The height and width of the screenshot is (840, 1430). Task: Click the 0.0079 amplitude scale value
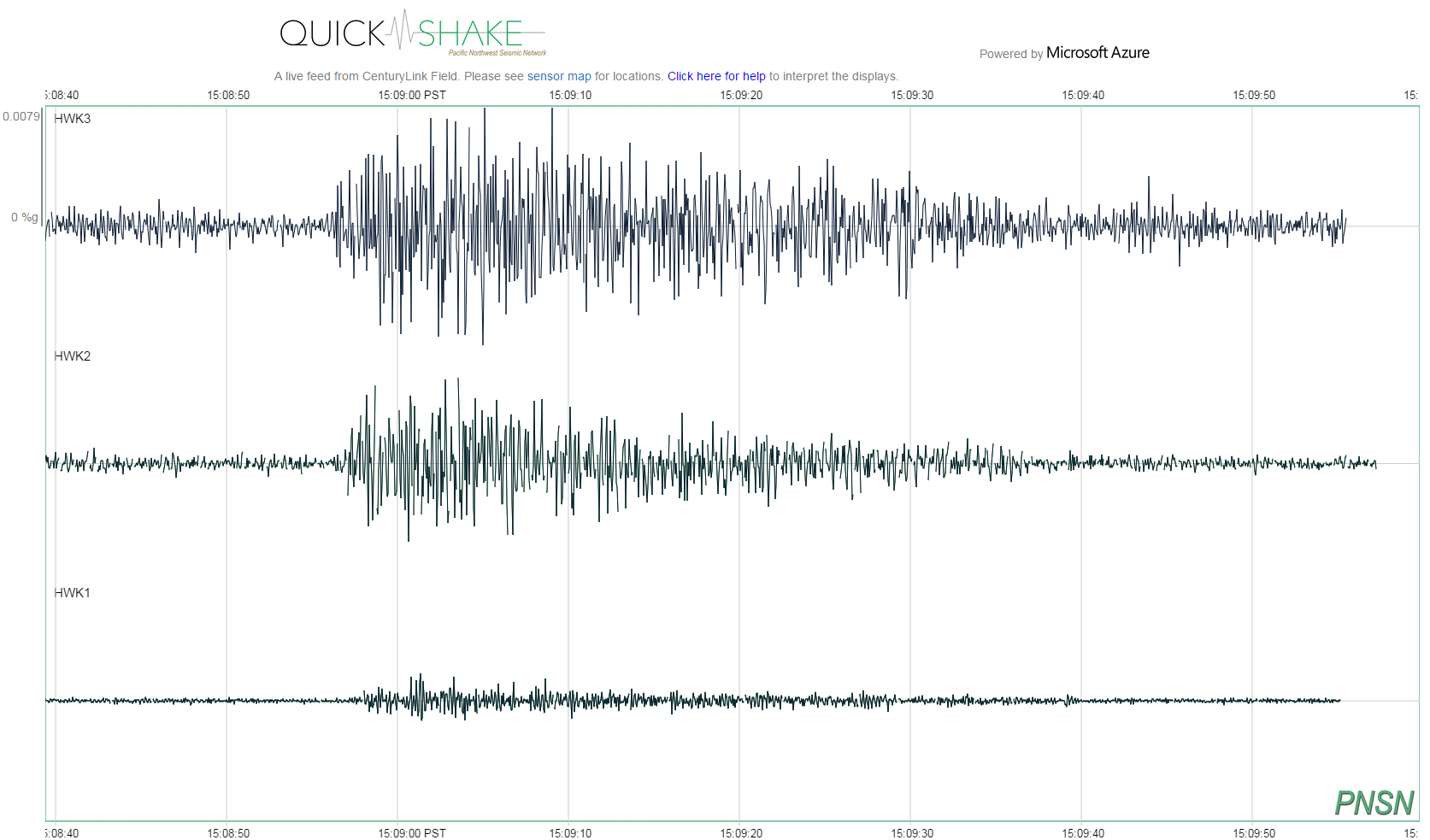[x=21, y=116]
